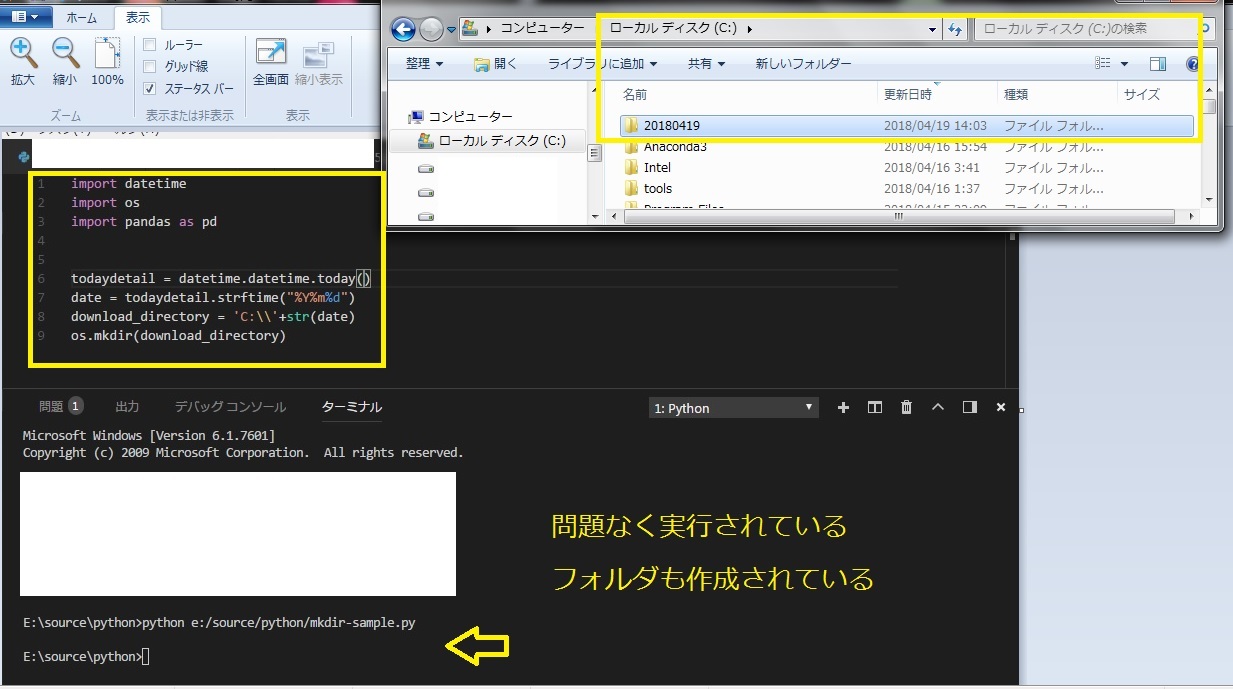1233x689 pixels.
Task: Uncheck the ステータス バー checkbox
Action: pos(150,88)
